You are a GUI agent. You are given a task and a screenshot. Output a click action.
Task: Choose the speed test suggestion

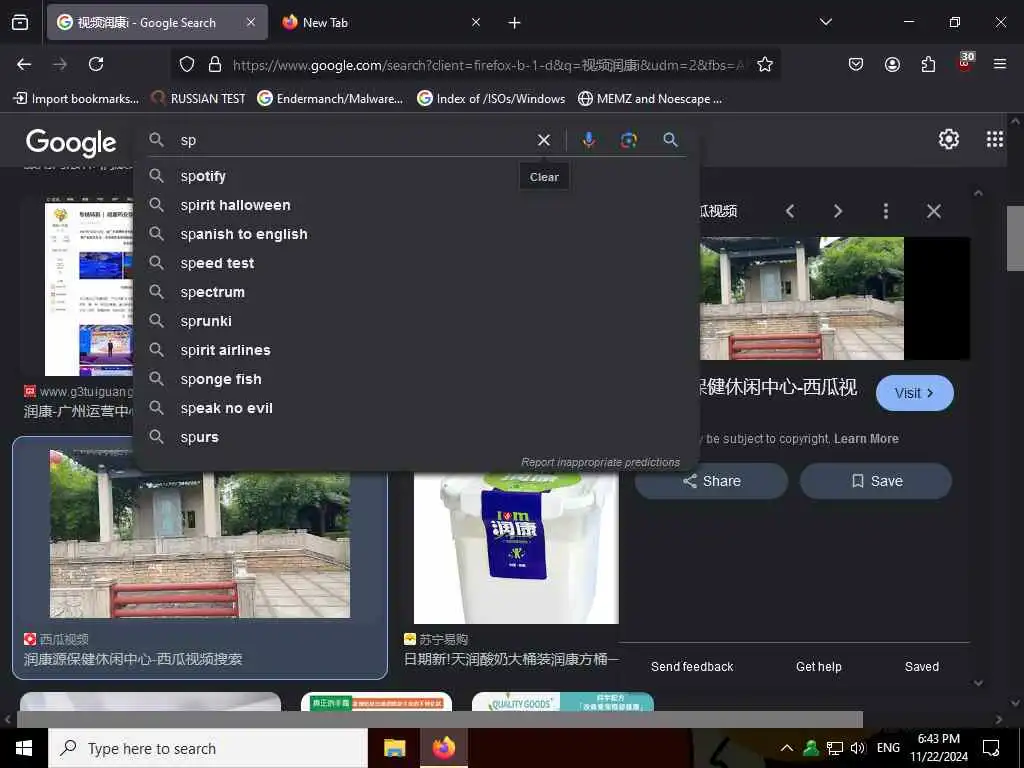pos(417,263)
